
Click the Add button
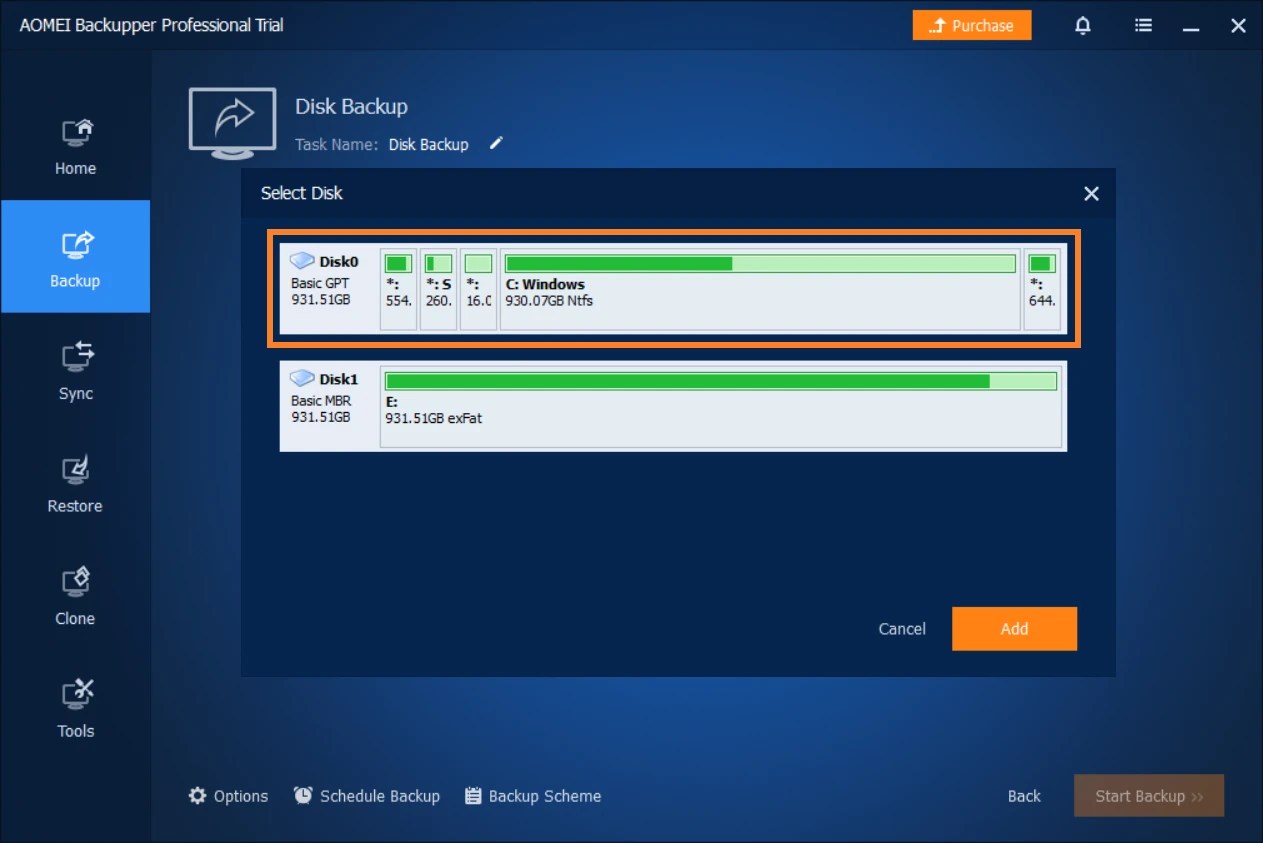click(1014, 629)
